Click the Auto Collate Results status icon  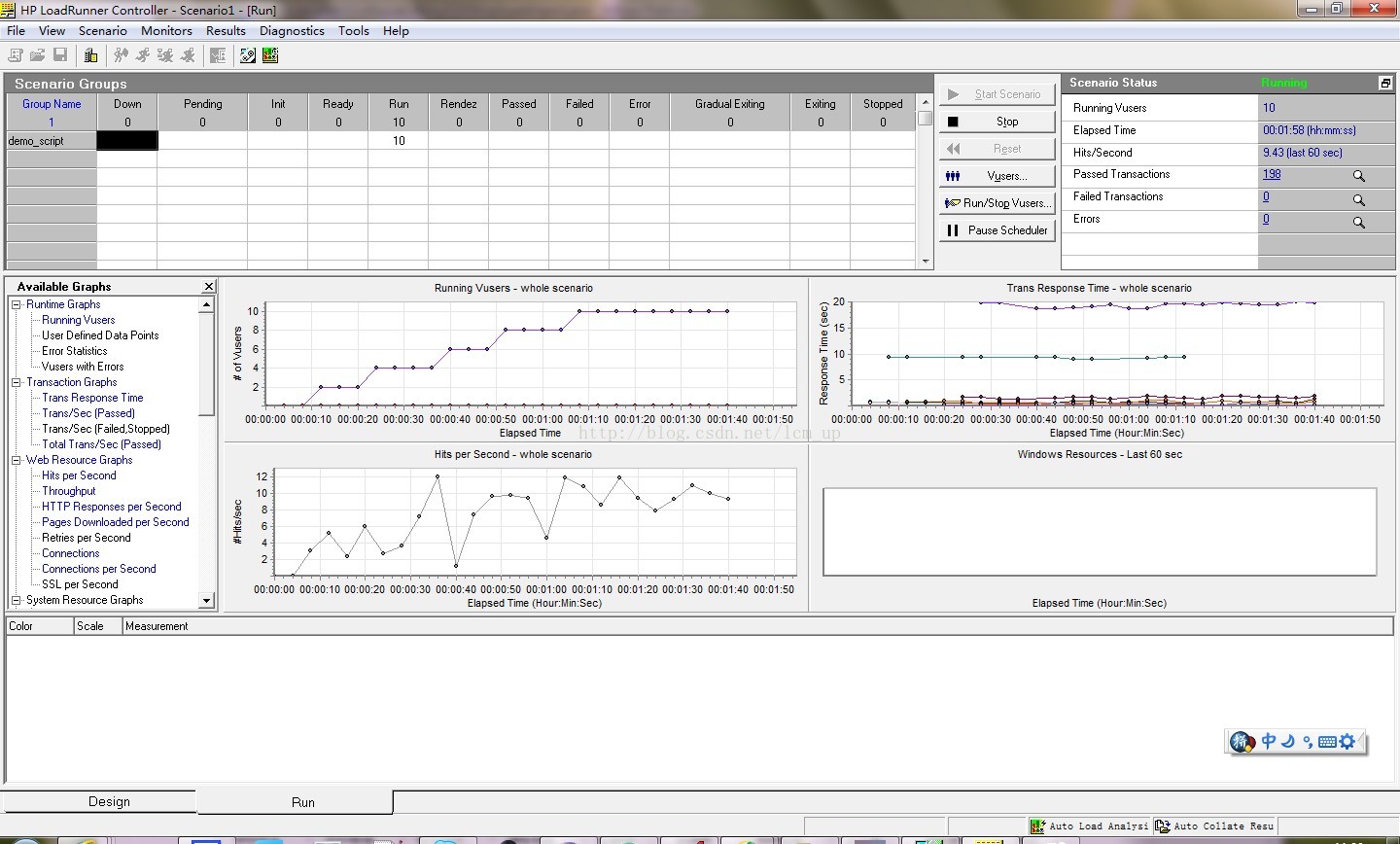(x=1163, y=826)
